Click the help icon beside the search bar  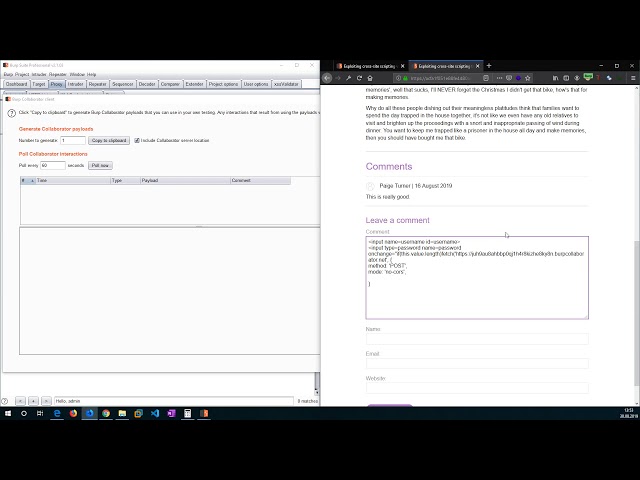5,401
